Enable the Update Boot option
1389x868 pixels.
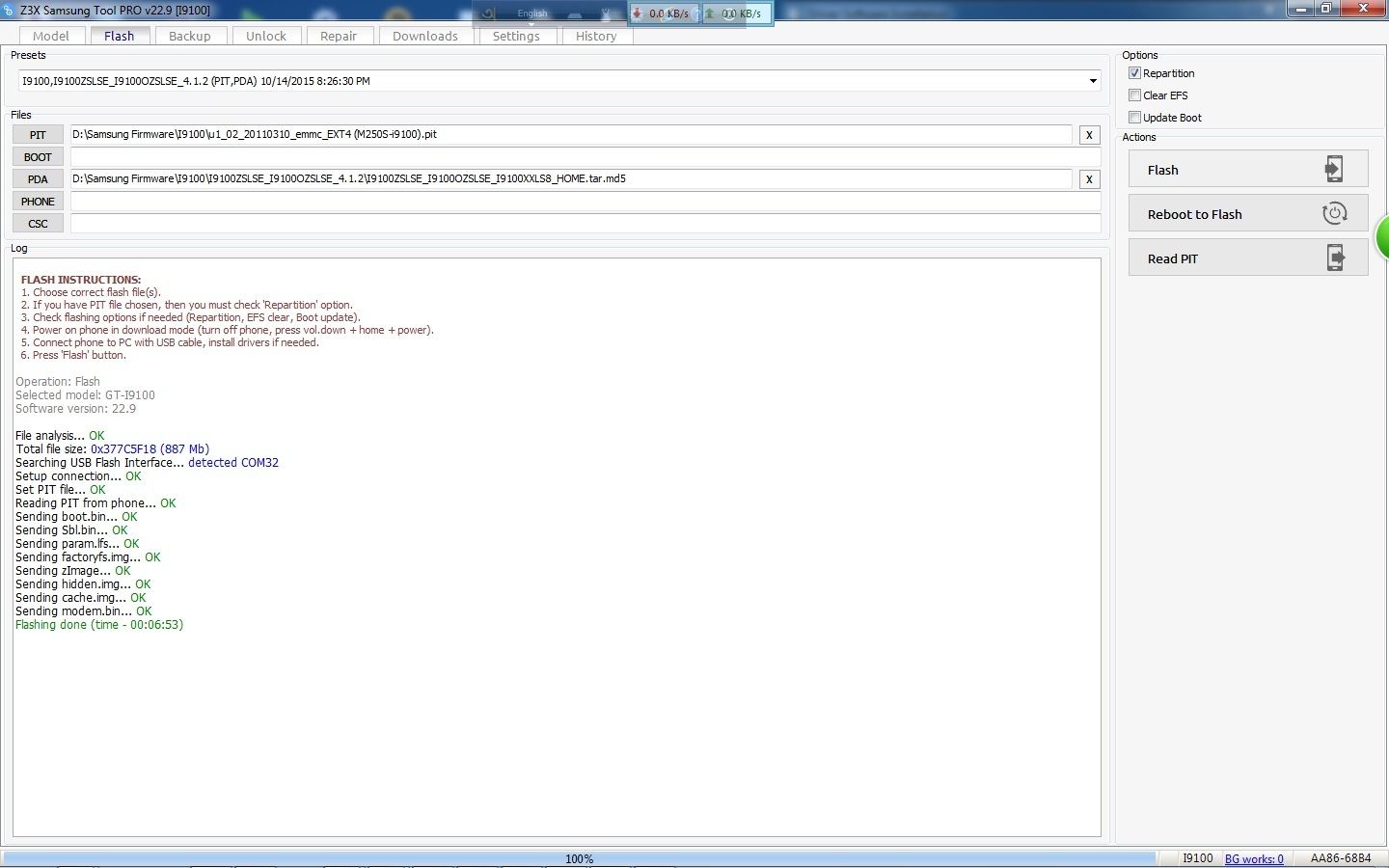(1134, 118)
